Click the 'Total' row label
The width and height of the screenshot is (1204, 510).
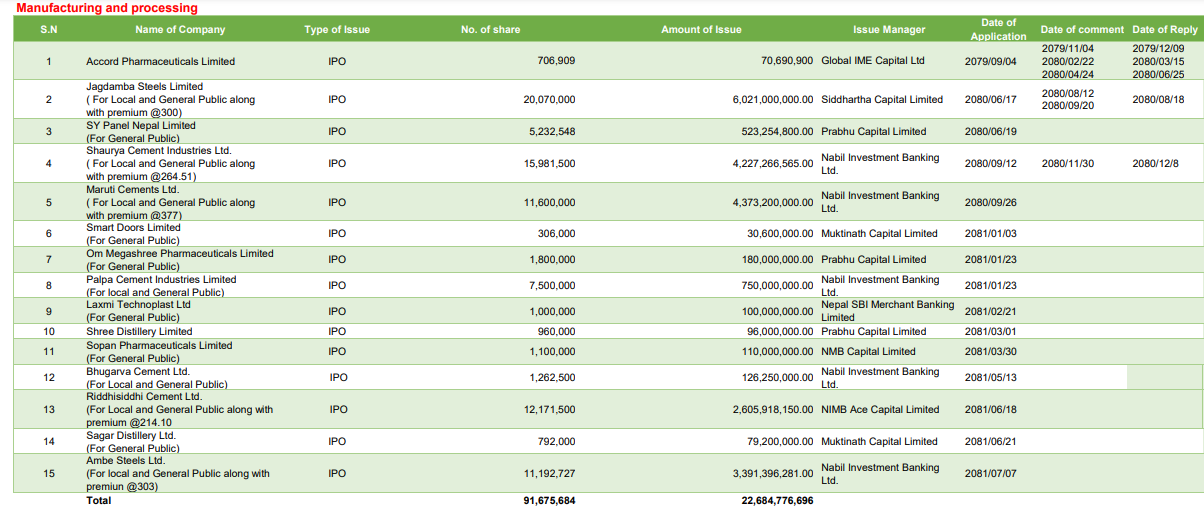[99, 500]
